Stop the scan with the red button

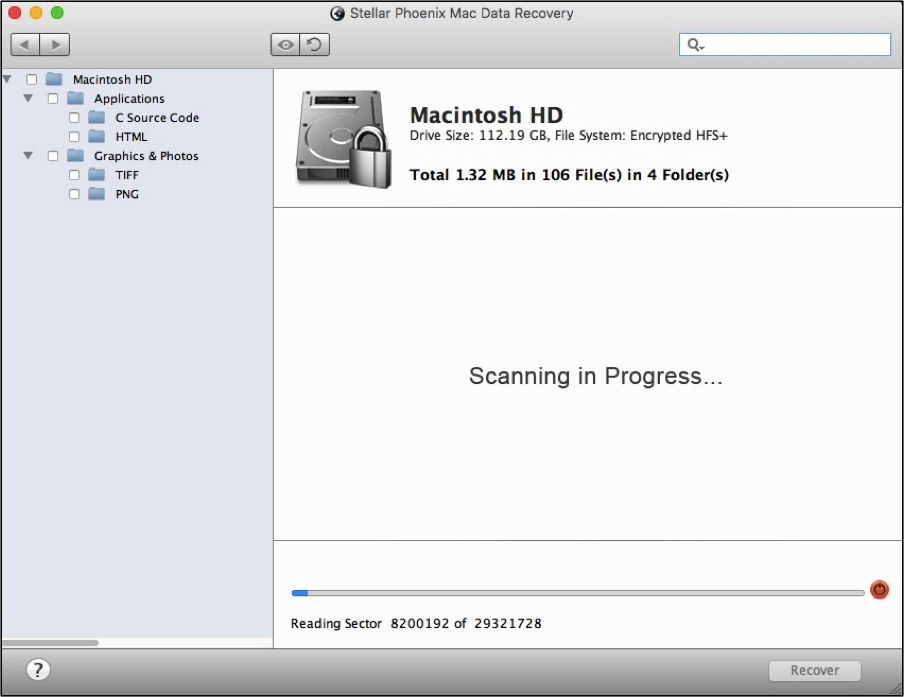(879, 589)
